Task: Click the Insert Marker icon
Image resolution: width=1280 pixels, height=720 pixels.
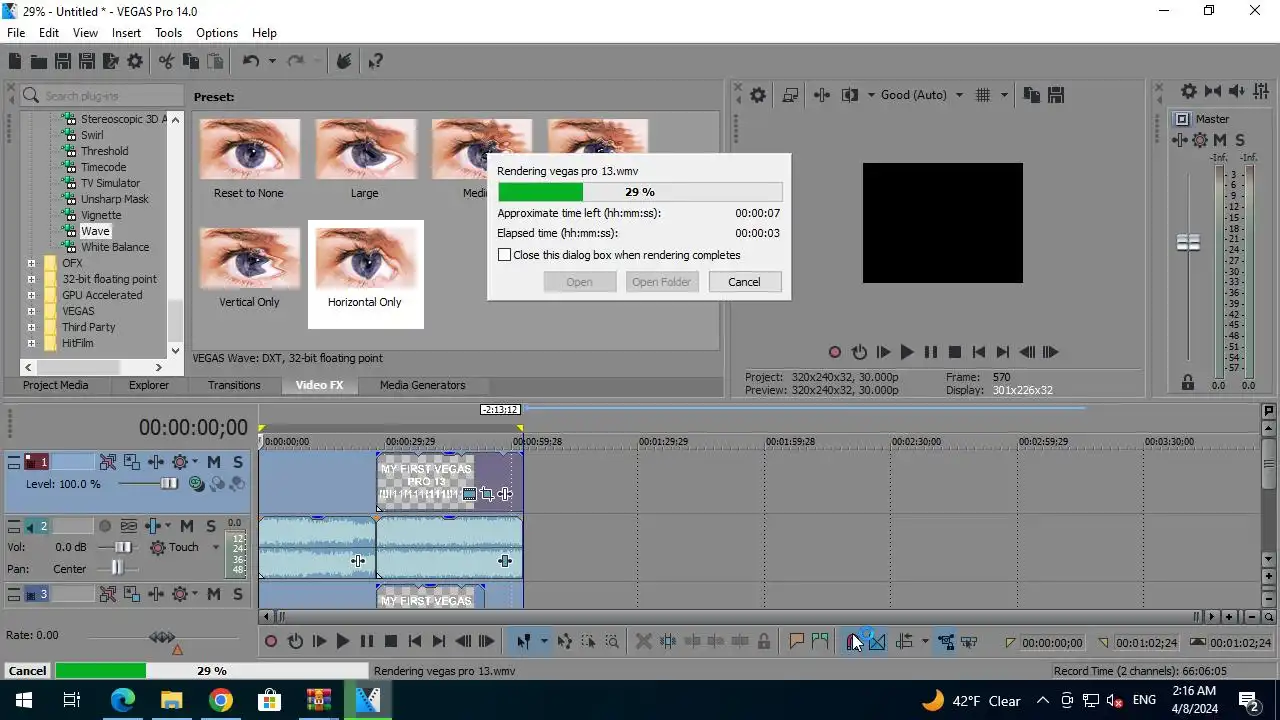Action: click(797, 642)
